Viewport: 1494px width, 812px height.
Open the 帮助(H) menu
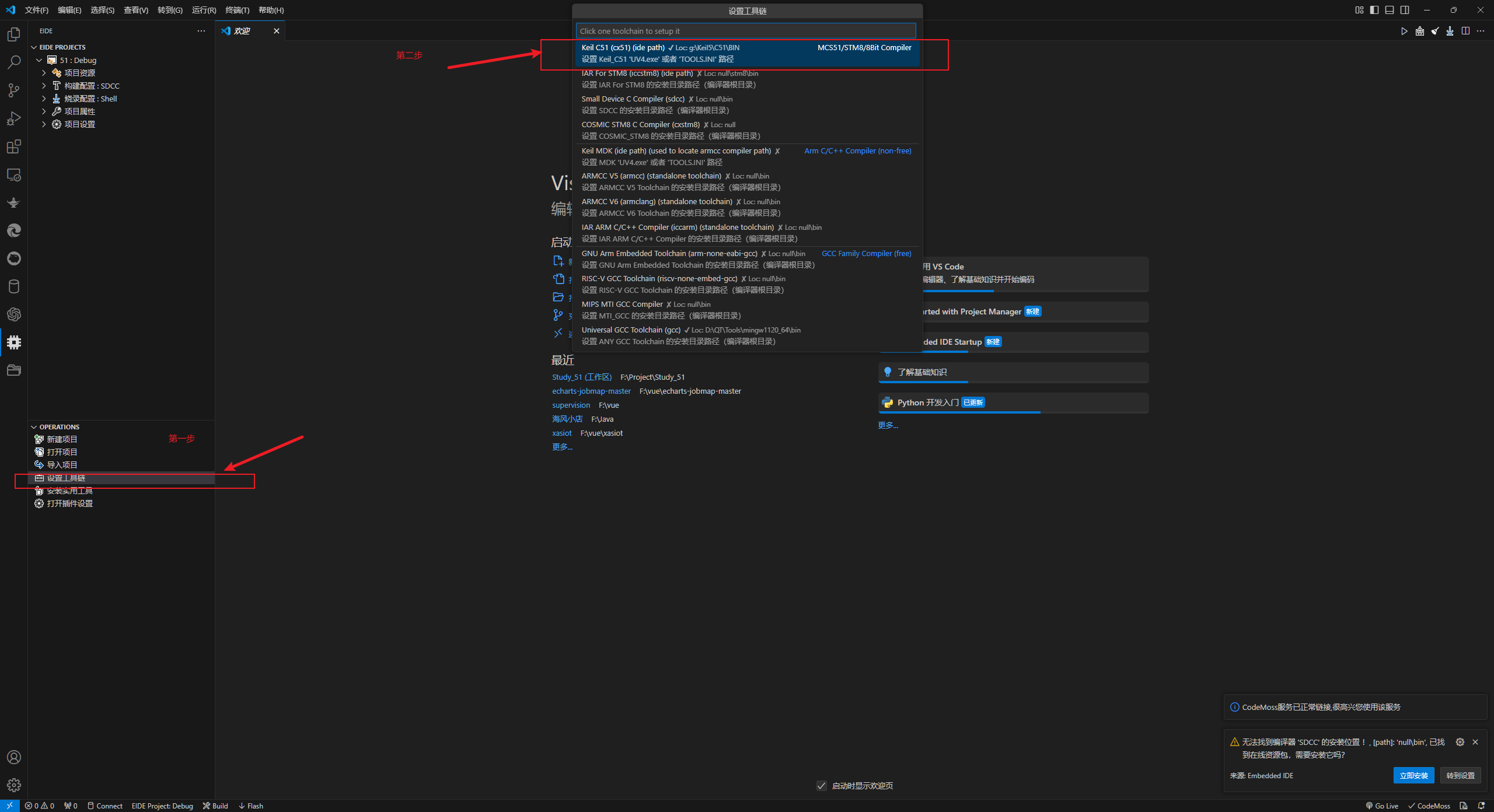[x=271, y=10]
